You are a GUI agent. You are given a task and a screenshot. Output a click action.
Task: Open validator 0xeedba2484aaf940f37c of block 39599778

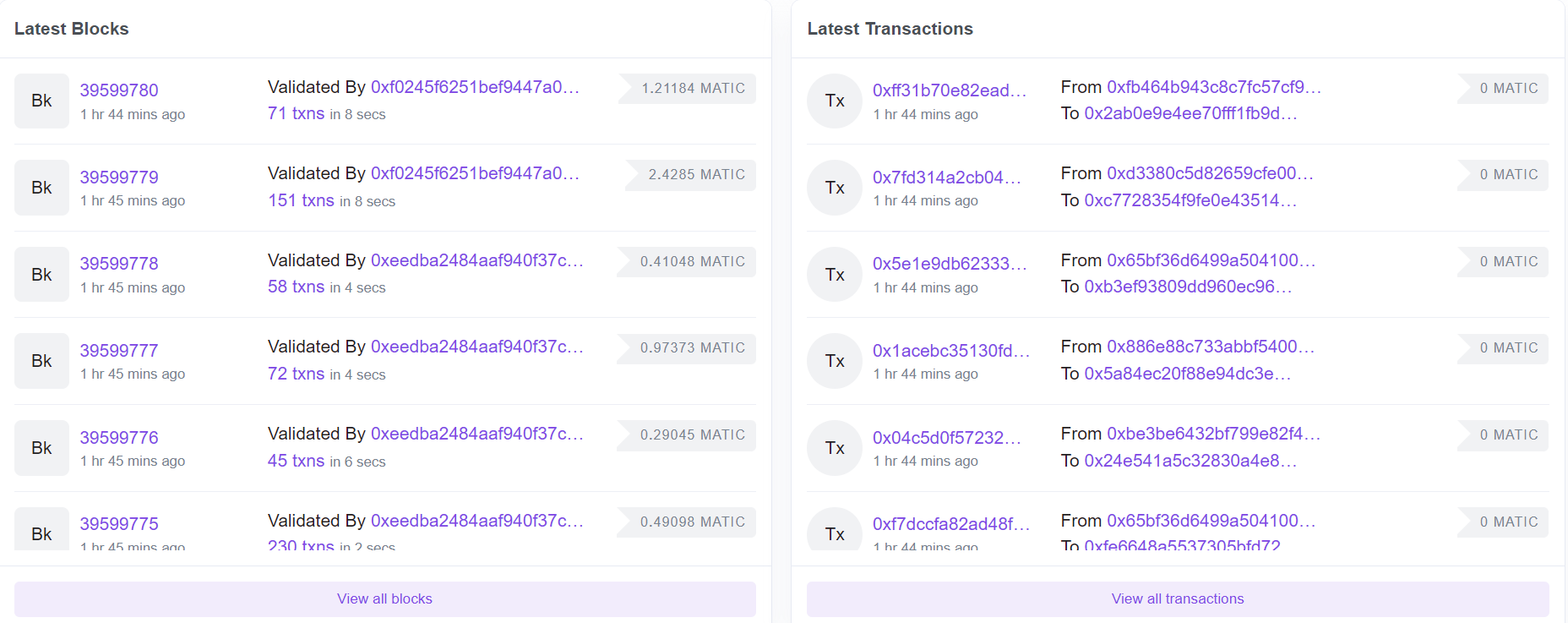[x=476, y=260]
